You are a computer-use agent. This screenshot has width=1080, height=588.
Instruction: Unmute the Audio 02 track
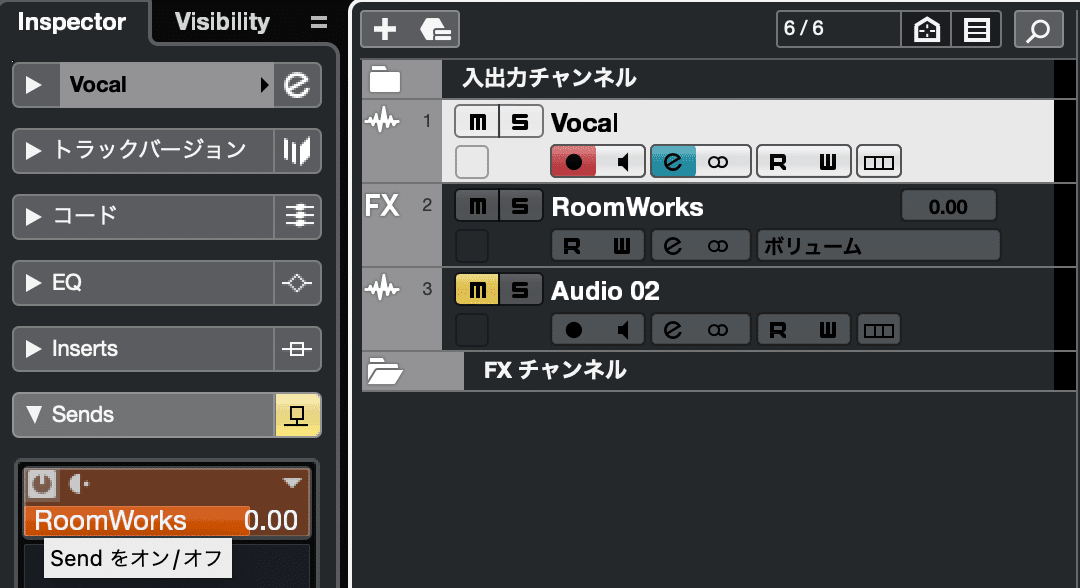point(477,290)
